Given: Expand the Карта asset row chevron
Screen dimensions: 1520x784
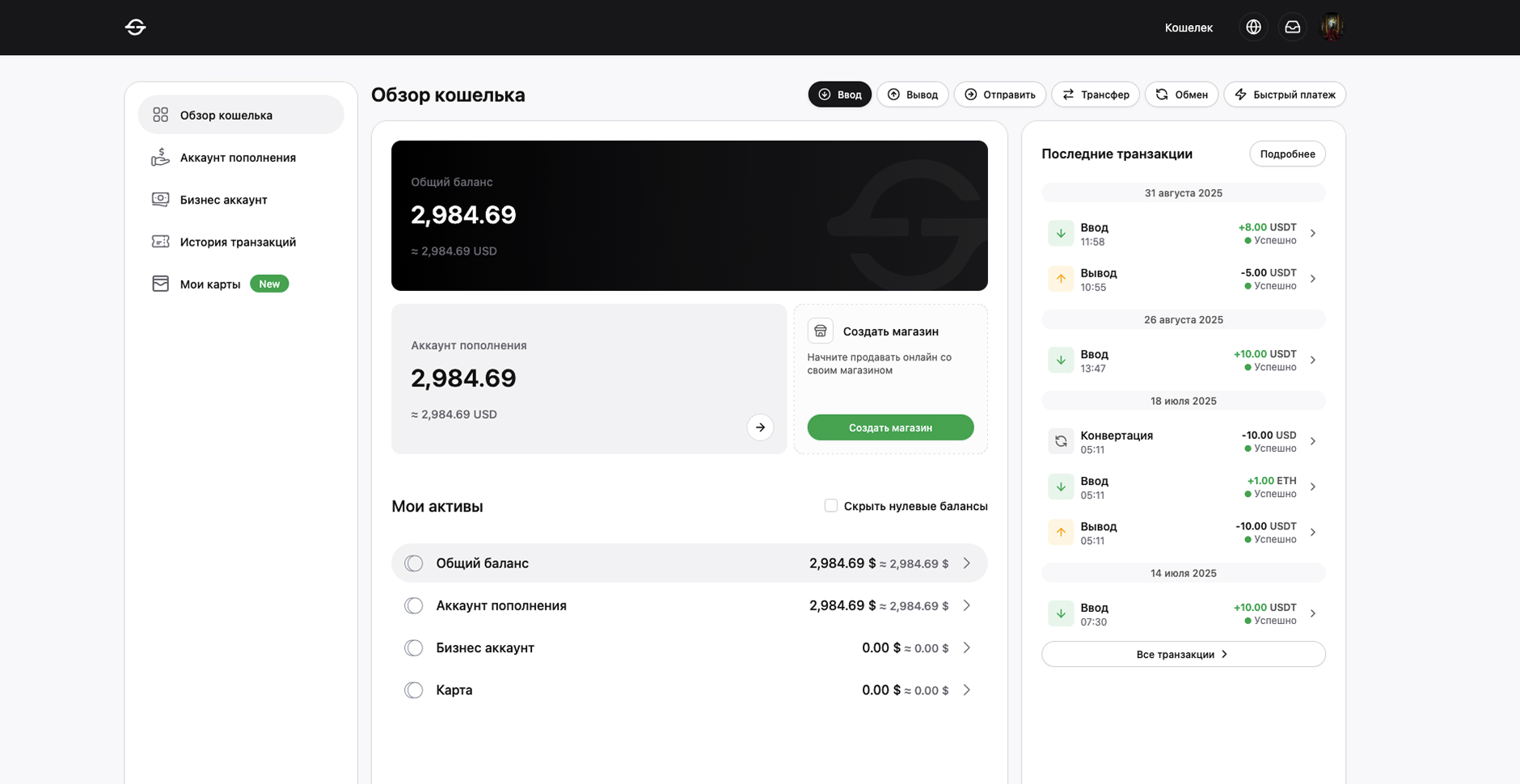Looking at the screenshot, I should [966, 690].
